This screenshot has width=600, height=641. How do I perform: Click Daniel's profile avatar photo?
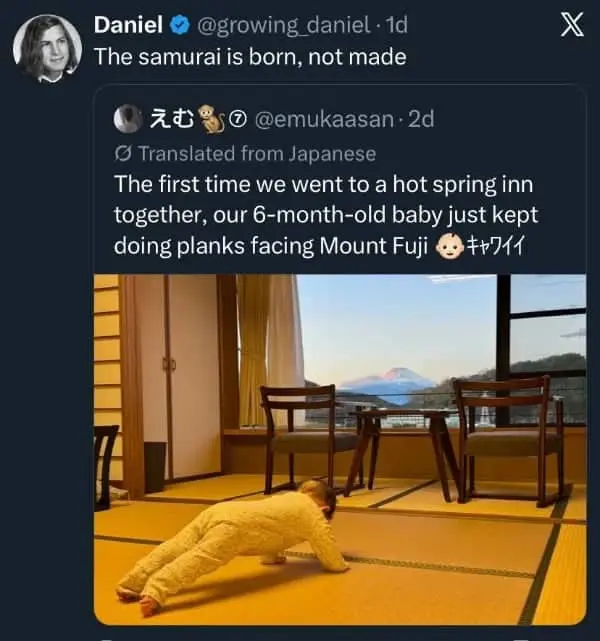tap(47, 46)
